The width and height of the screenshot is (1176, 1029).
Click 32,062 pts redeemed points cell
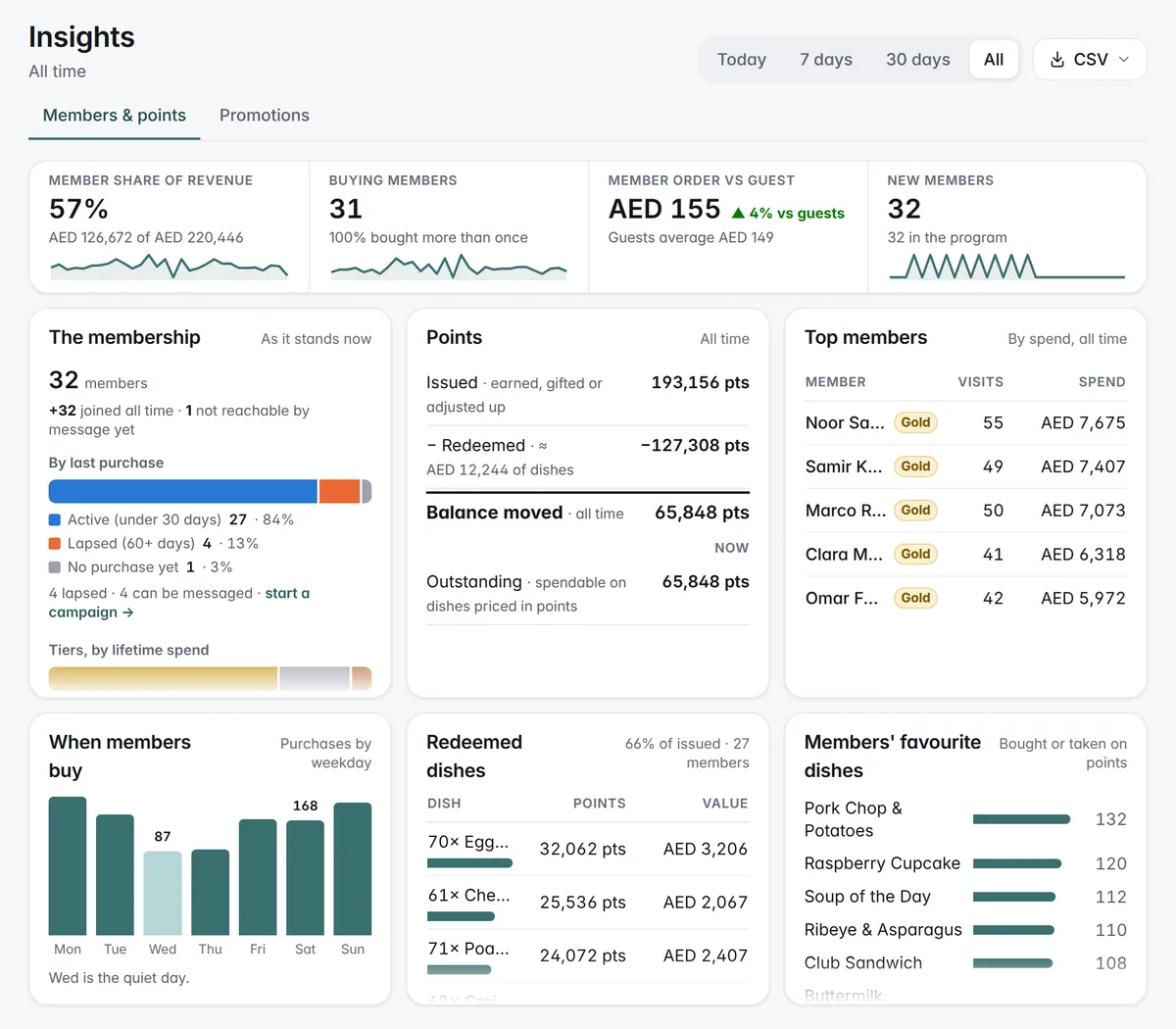[x=582, y=849]
